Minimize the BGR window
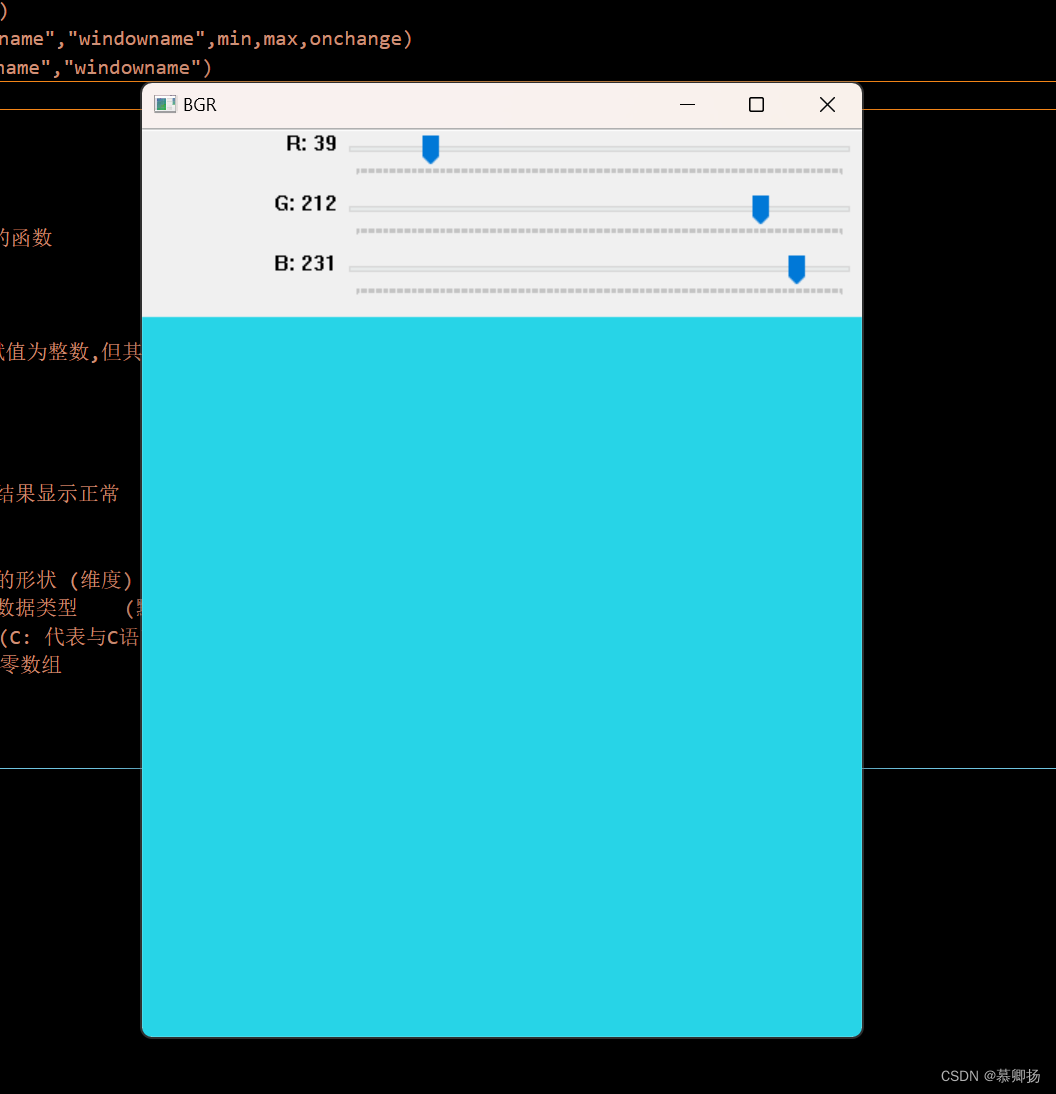Viewport: 1056px width, 1094px height. tap(687, 105)
